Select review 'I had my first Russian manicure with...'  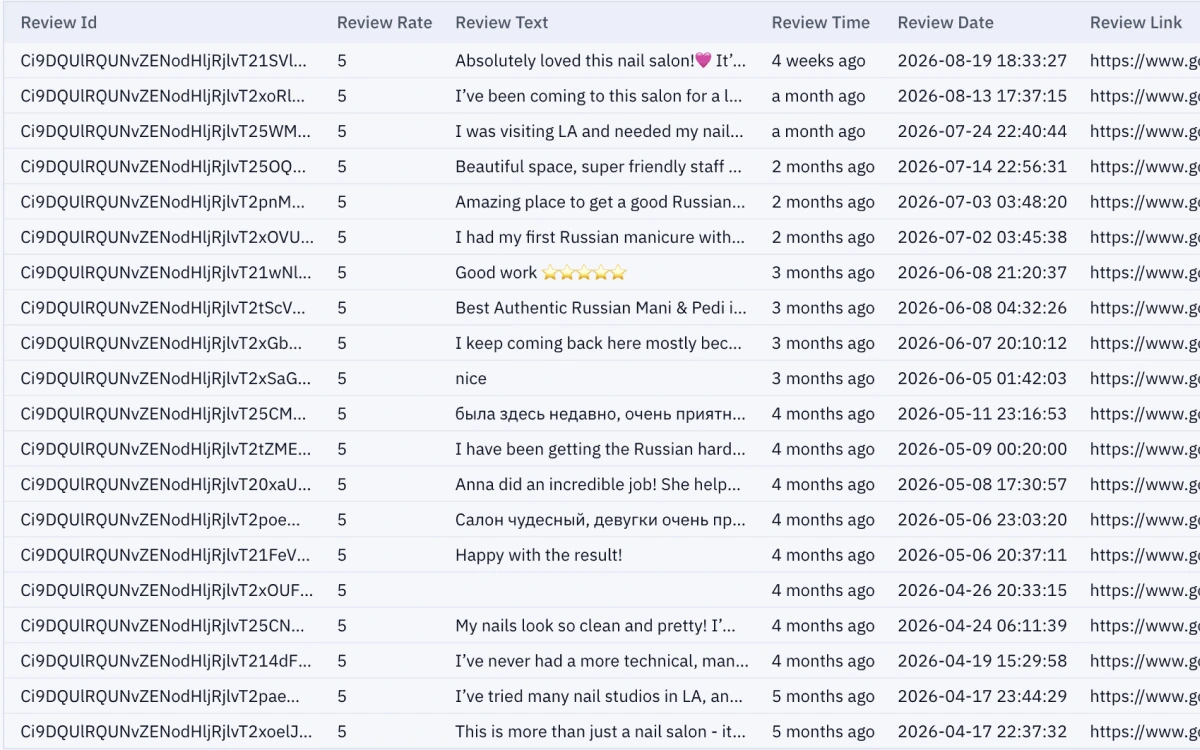coord(600,237)
